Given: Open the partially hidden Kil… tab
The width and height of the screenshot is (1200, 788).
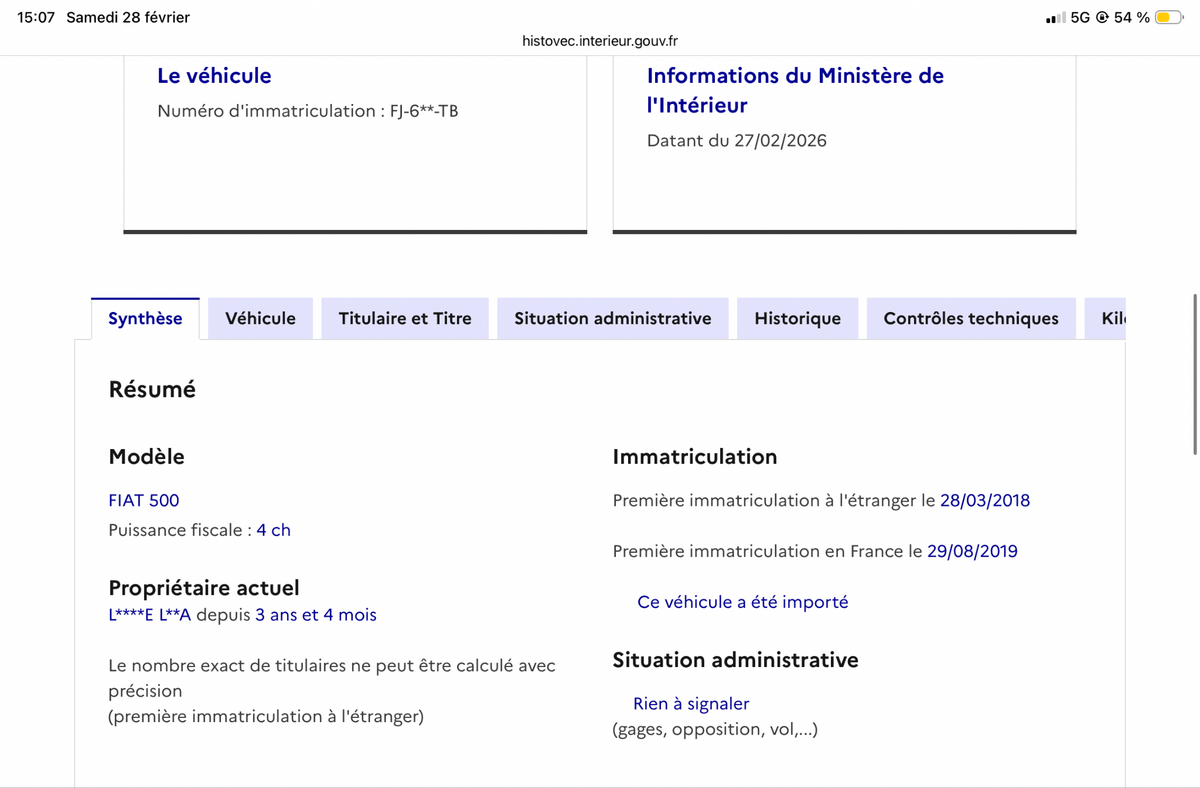Looking at the screenshot, I should point(1112,319).
